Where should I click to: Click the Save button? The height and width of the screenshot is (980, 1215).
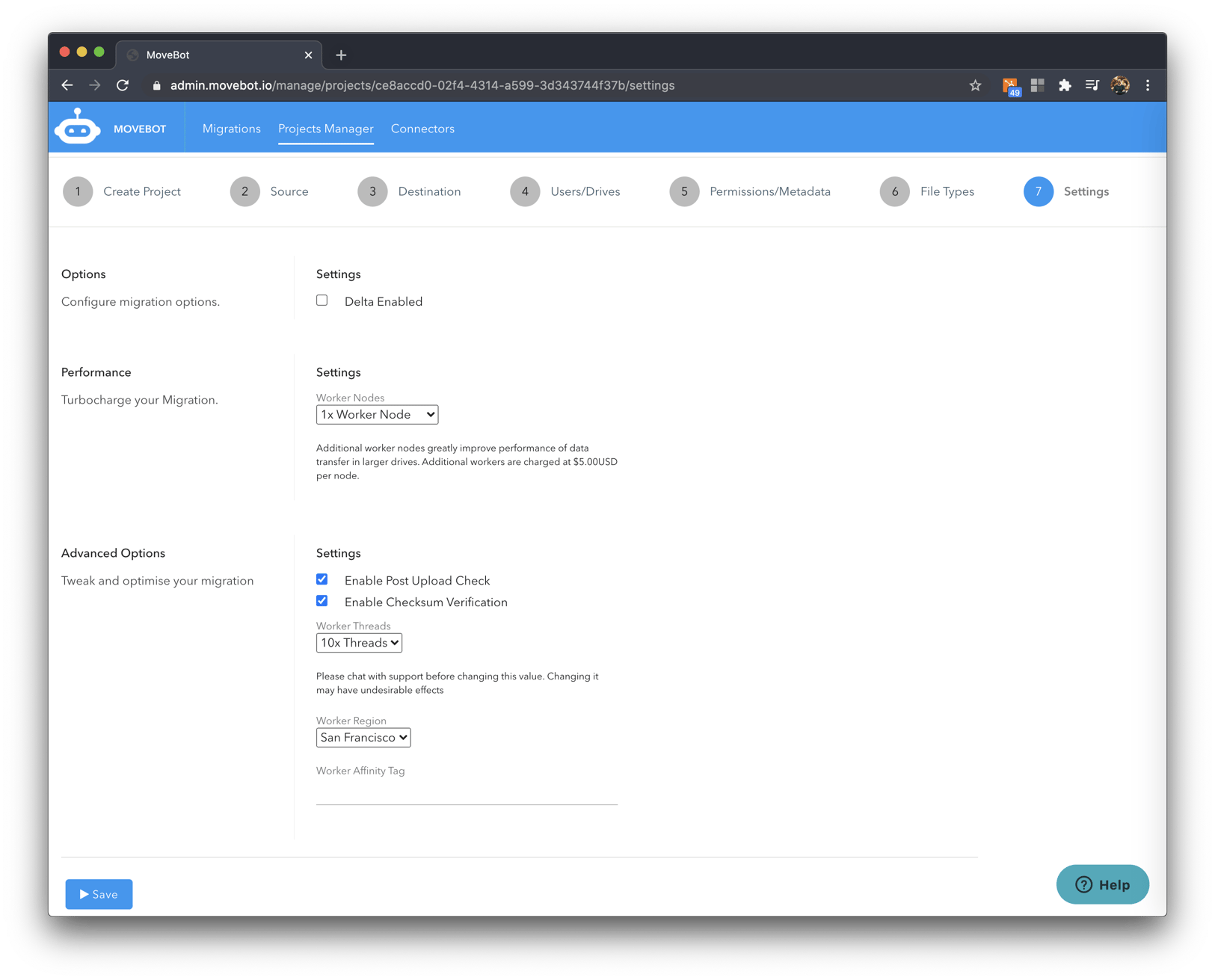pos(98,894)
